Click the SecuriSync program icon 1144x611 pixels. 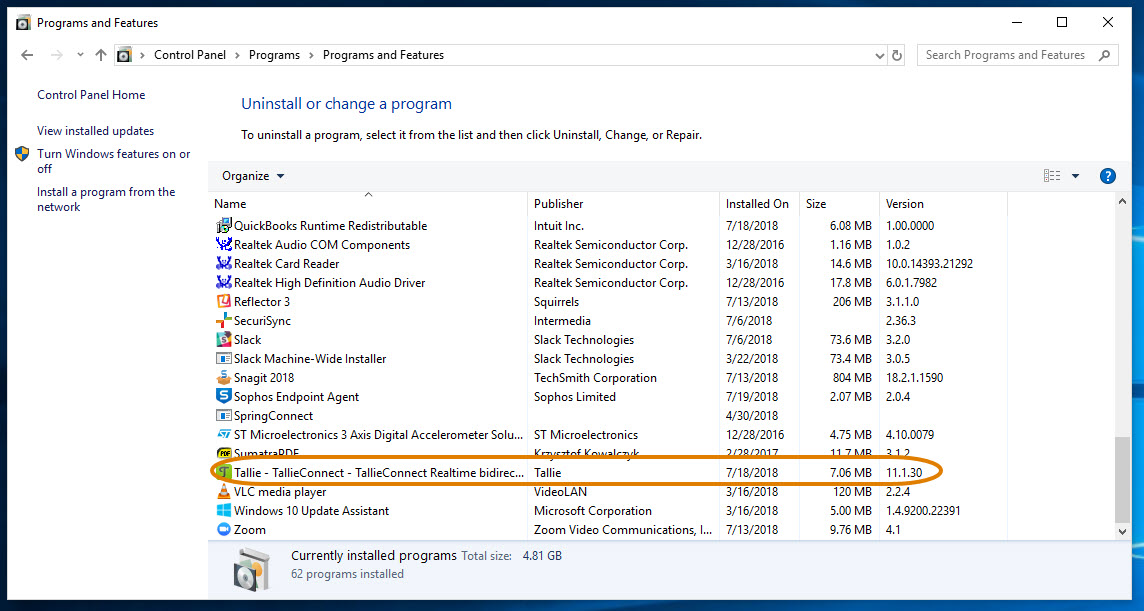point(224,320)
